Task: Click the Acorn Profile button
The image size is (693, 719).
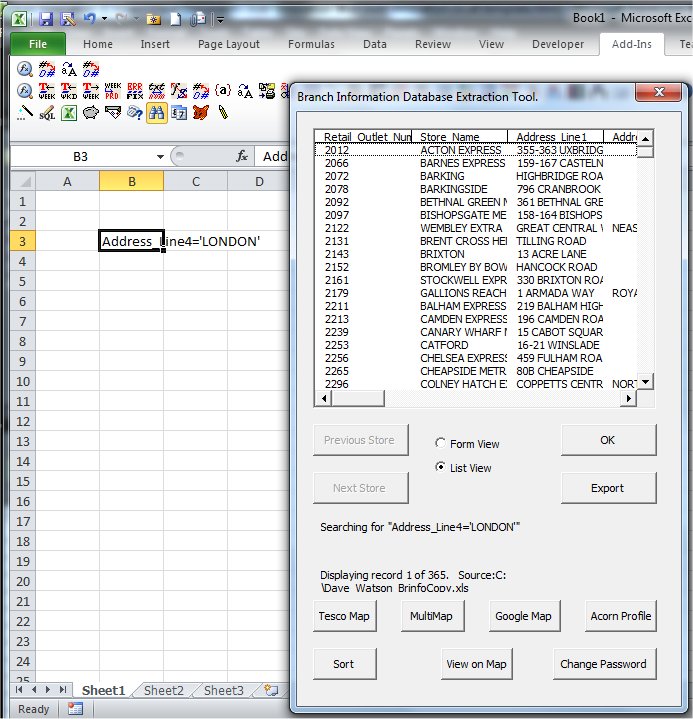Action: (621, 616)
